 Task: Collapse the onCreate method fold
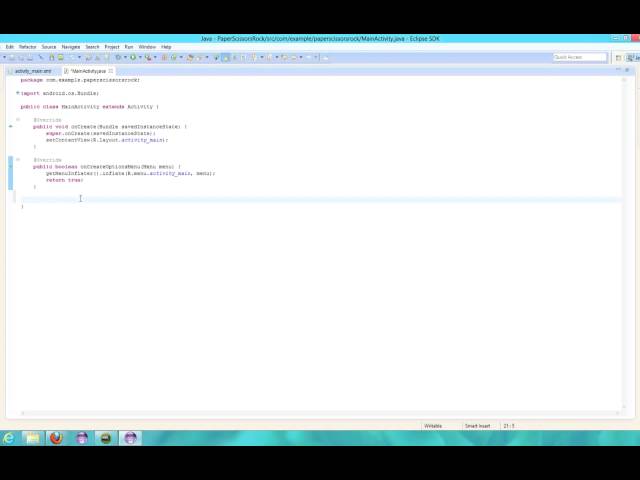coord(18,120)
